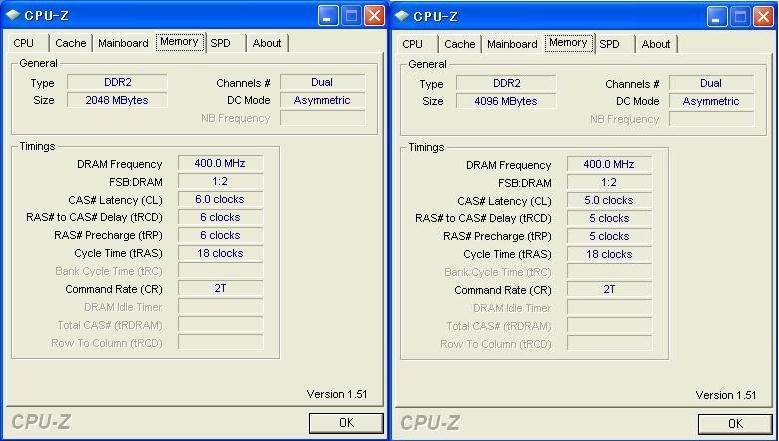The image size is (779, 441).
Task: Open the Cache tab in left CPU-Z window
Action: coord(71,43)
